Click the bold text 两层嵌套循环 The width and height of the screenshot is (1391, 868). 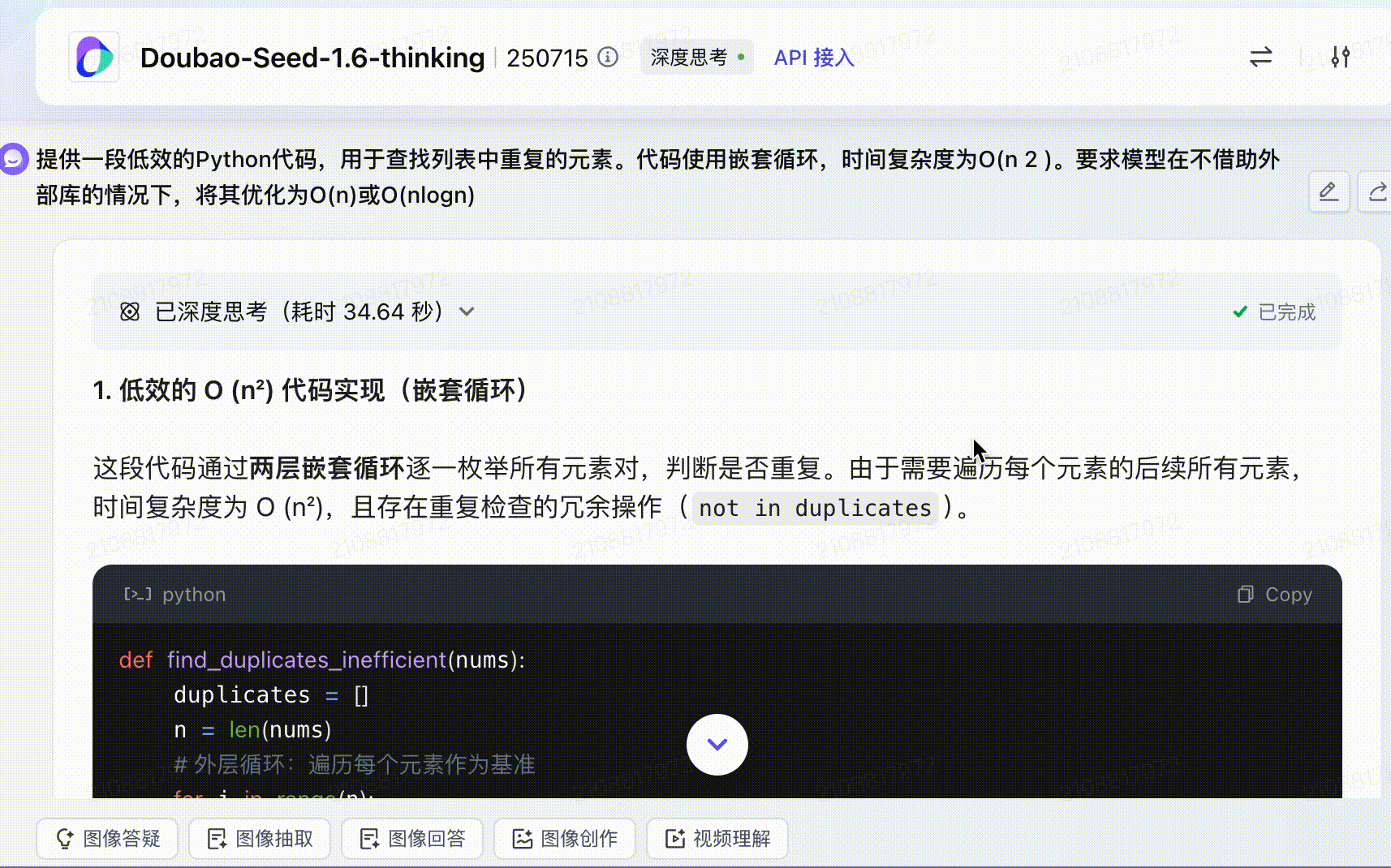point(326,468)
